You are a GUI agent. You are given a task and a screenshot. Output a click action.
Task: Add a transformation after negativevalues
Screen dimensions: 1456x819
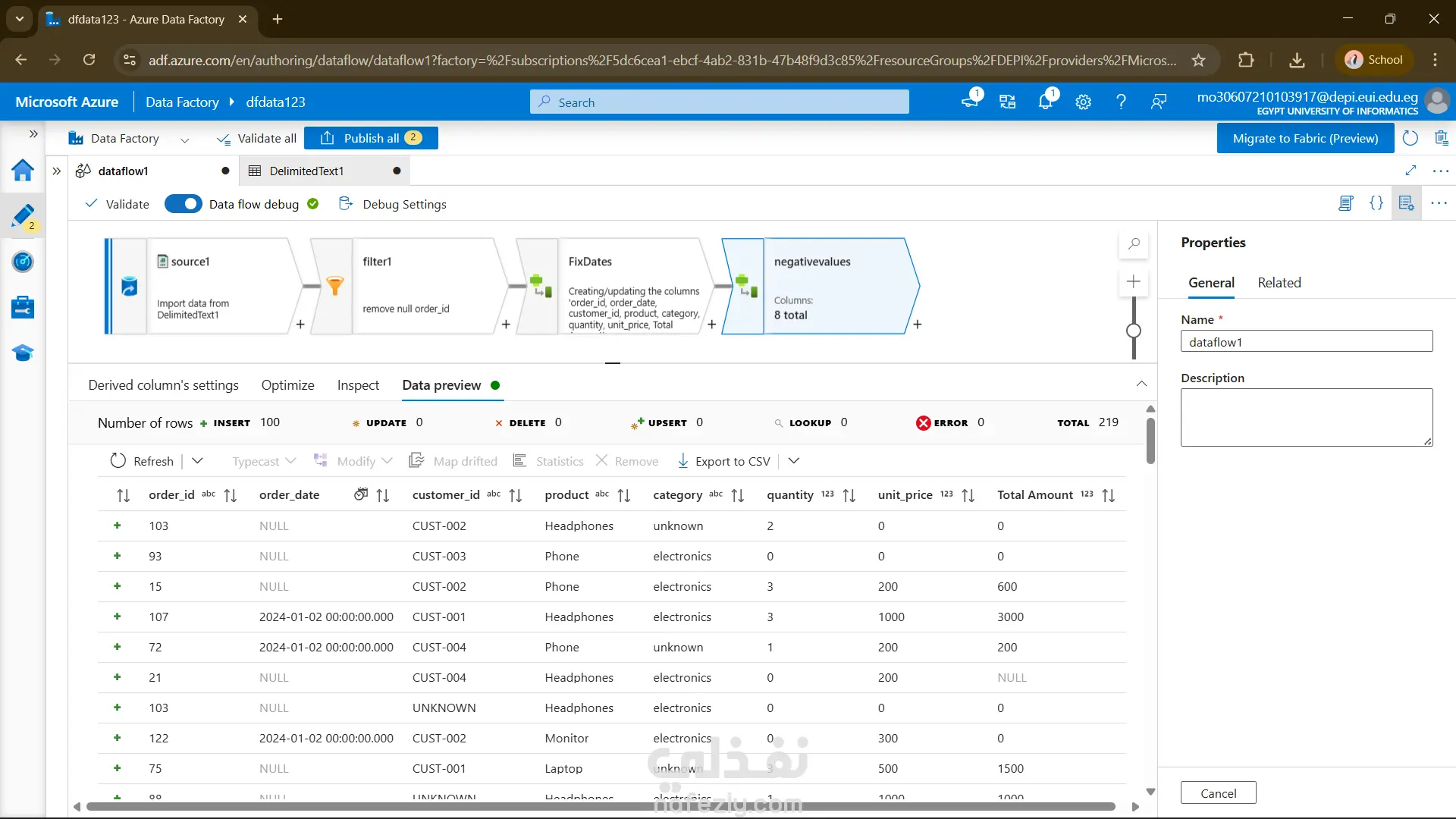918,325
